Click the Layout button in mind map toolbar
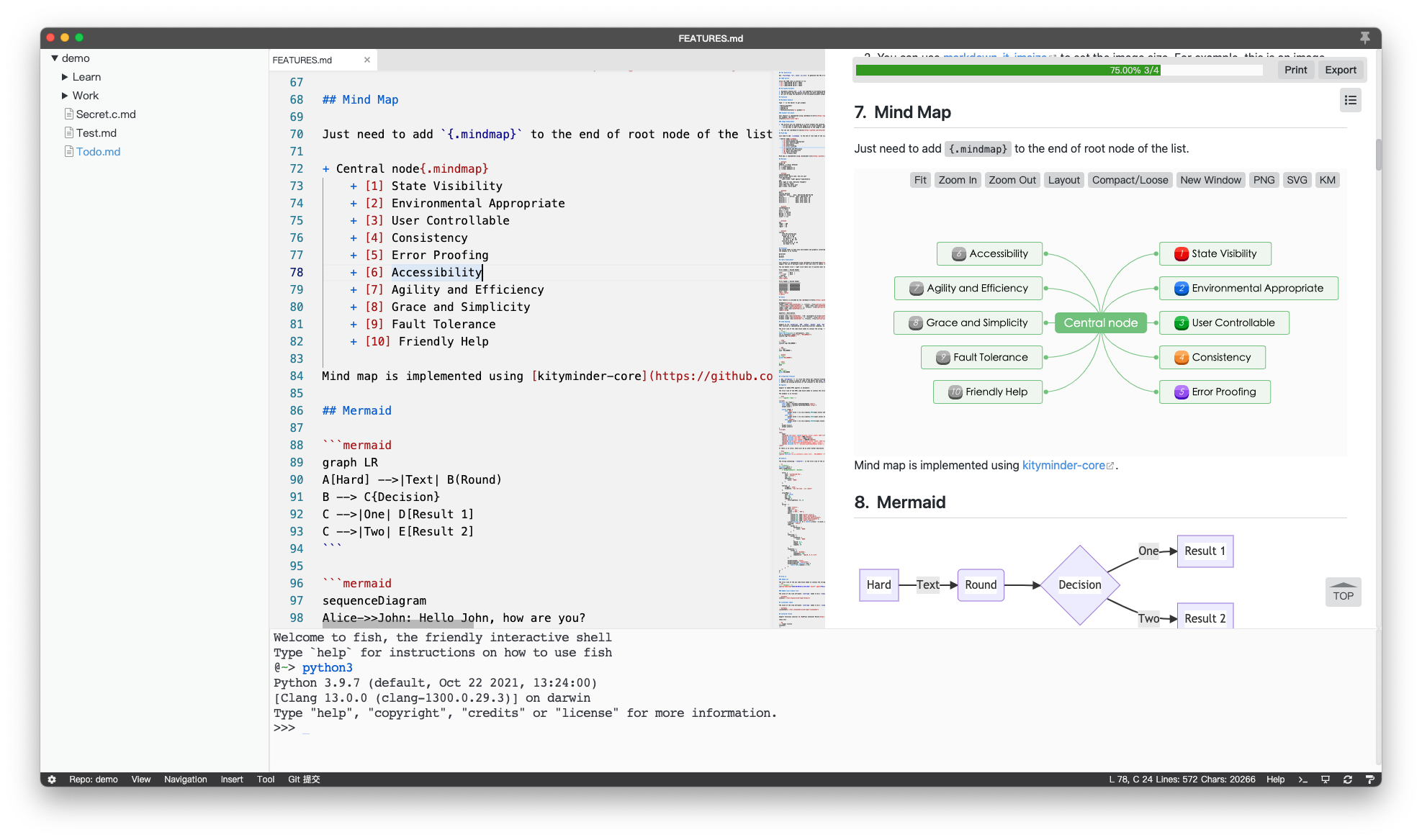The image size is (1422, 840). tap(1062, 180)
